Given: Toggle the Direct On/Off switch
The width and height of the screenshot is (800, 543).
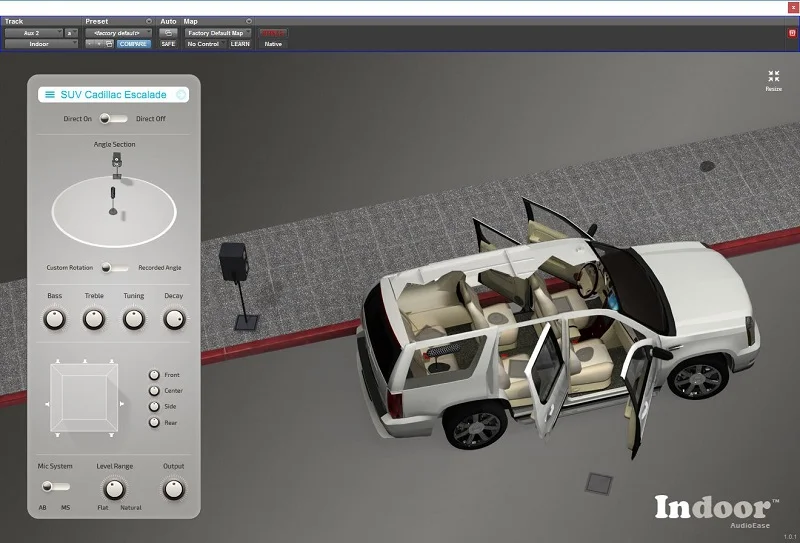Looking at the screenshot, I should (113, 119).
